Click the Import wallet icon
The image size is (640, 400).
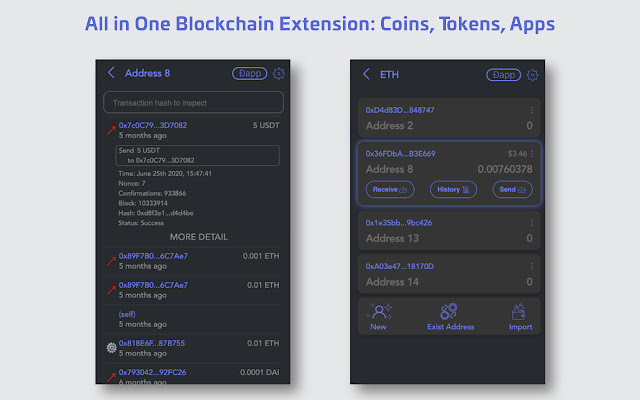click(x=519, y=311)
